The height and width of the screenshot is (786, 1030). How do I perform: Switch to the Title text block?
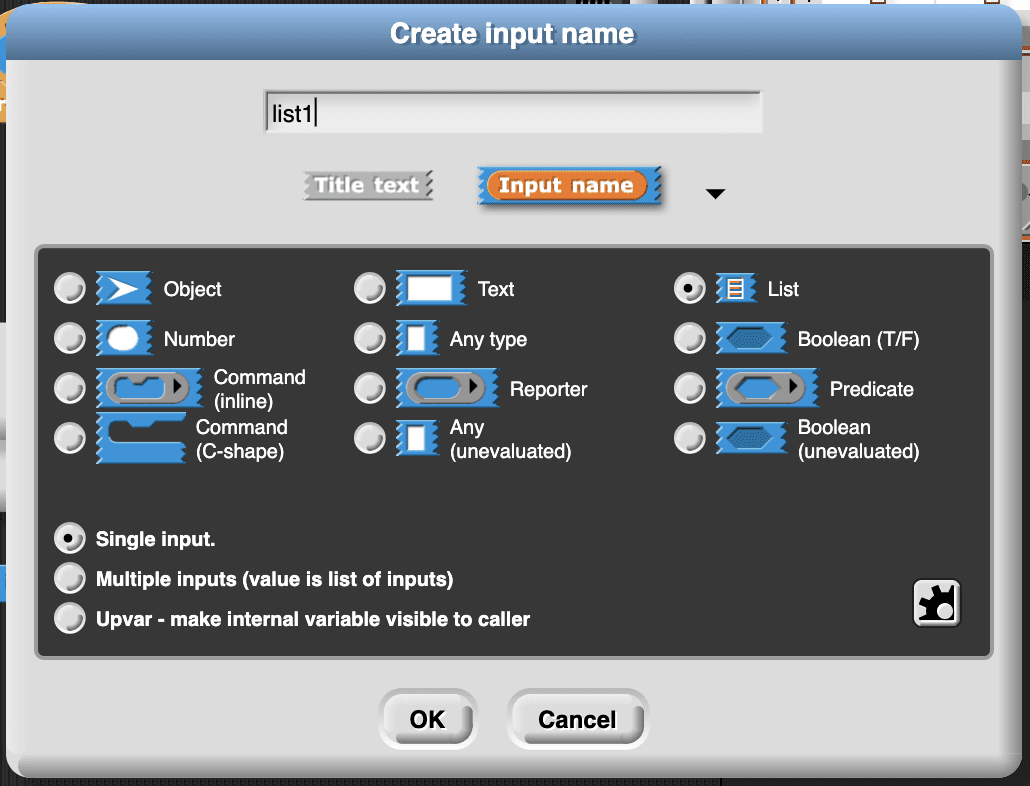pyautogui.click(x=368, y=185)
